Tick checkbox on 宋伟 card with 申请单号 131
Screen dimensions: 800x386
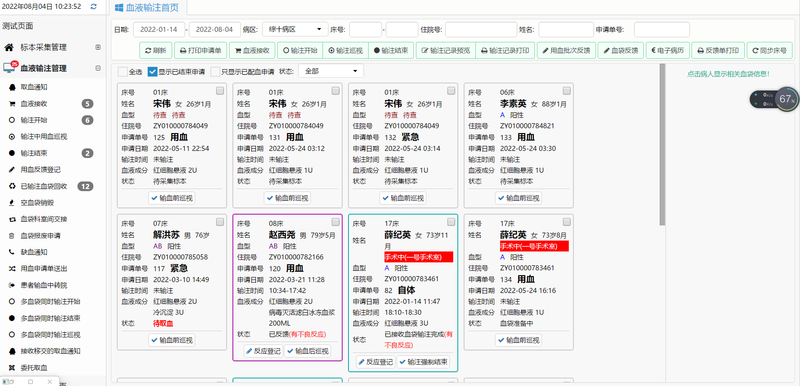[335, 91]
